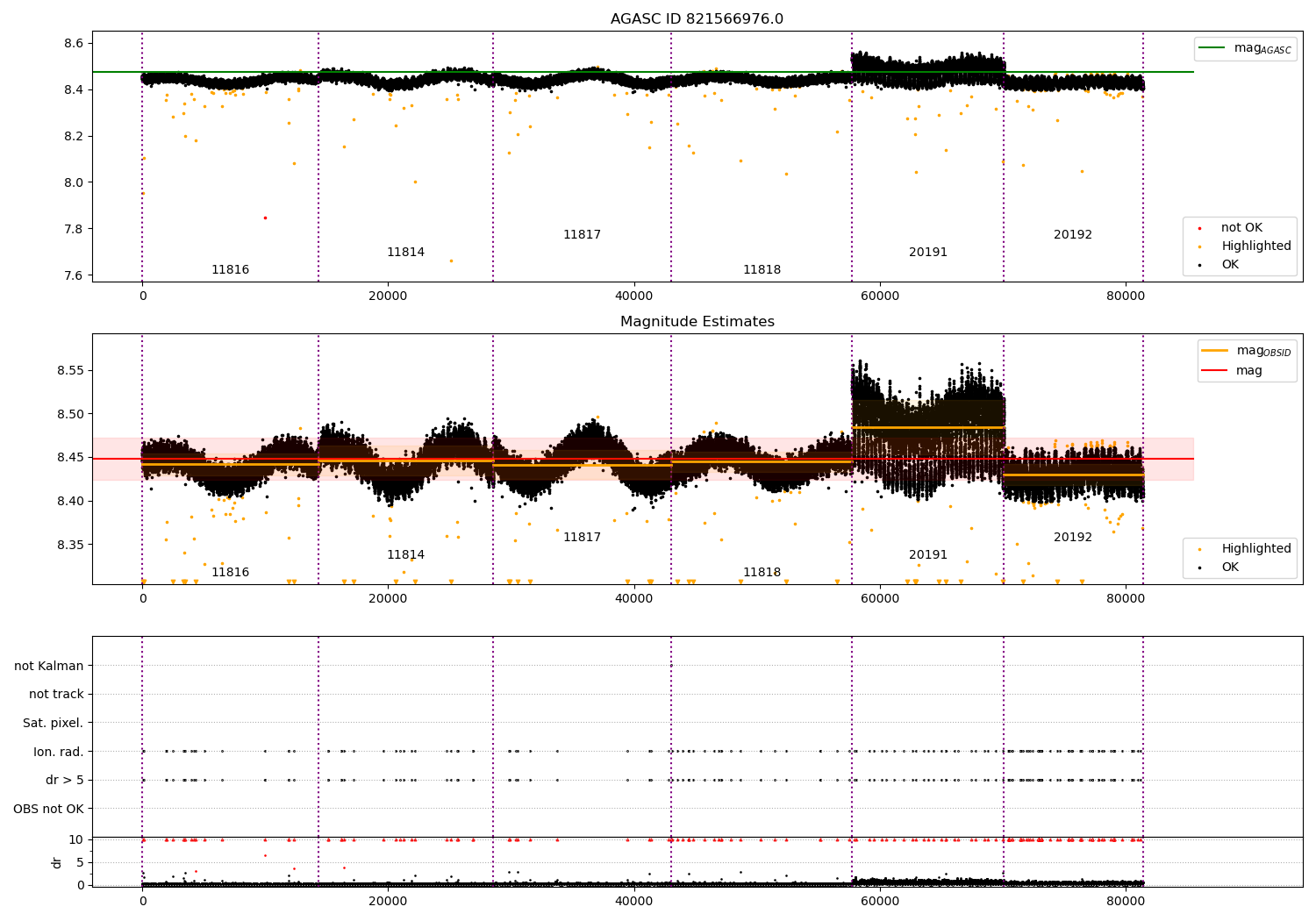Click the 'OBS not OK' row label
This screenshot has height=921, width=1316.
pos(49,810)
